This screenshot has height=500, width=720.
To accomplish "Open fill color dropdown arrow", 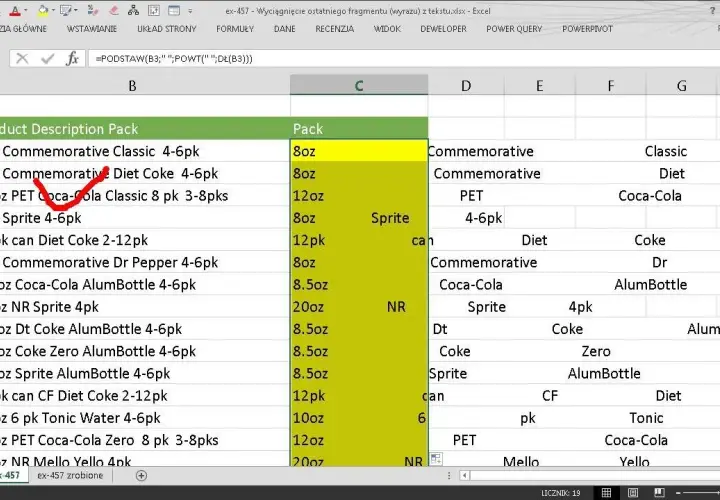I will point(54,11).
